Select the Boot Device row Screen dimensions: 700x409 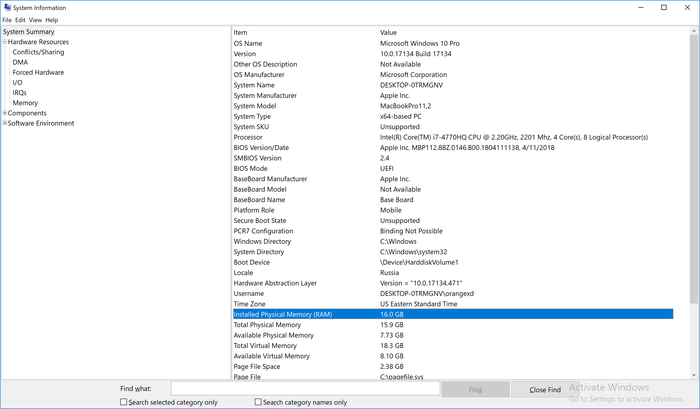453,262
